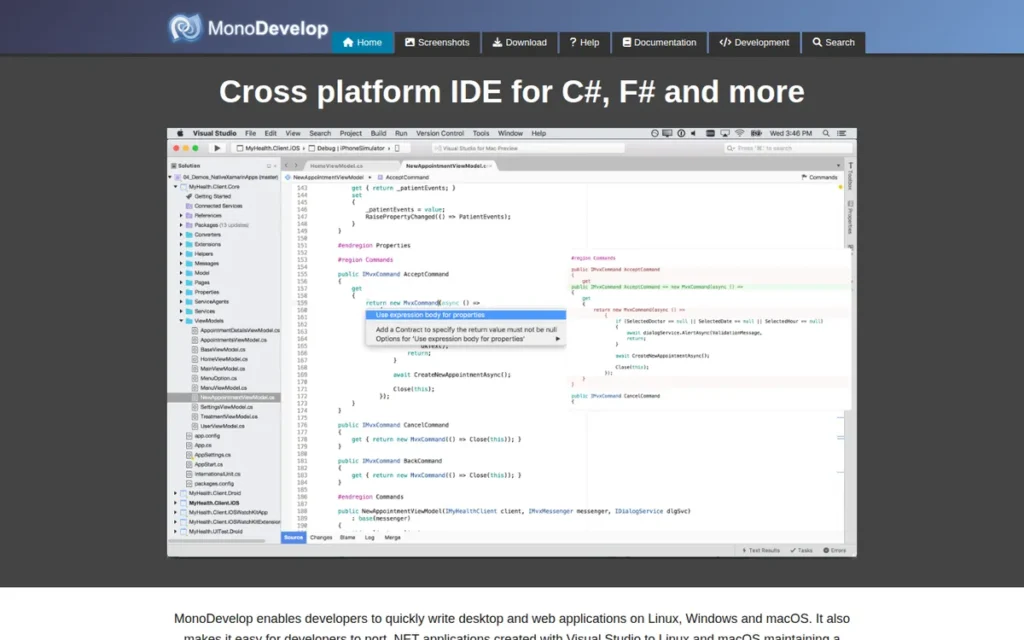1024x640 pixels.
Task: Click the macOS clock 'Wed 3:46 PM'
Action: point(790,133)
